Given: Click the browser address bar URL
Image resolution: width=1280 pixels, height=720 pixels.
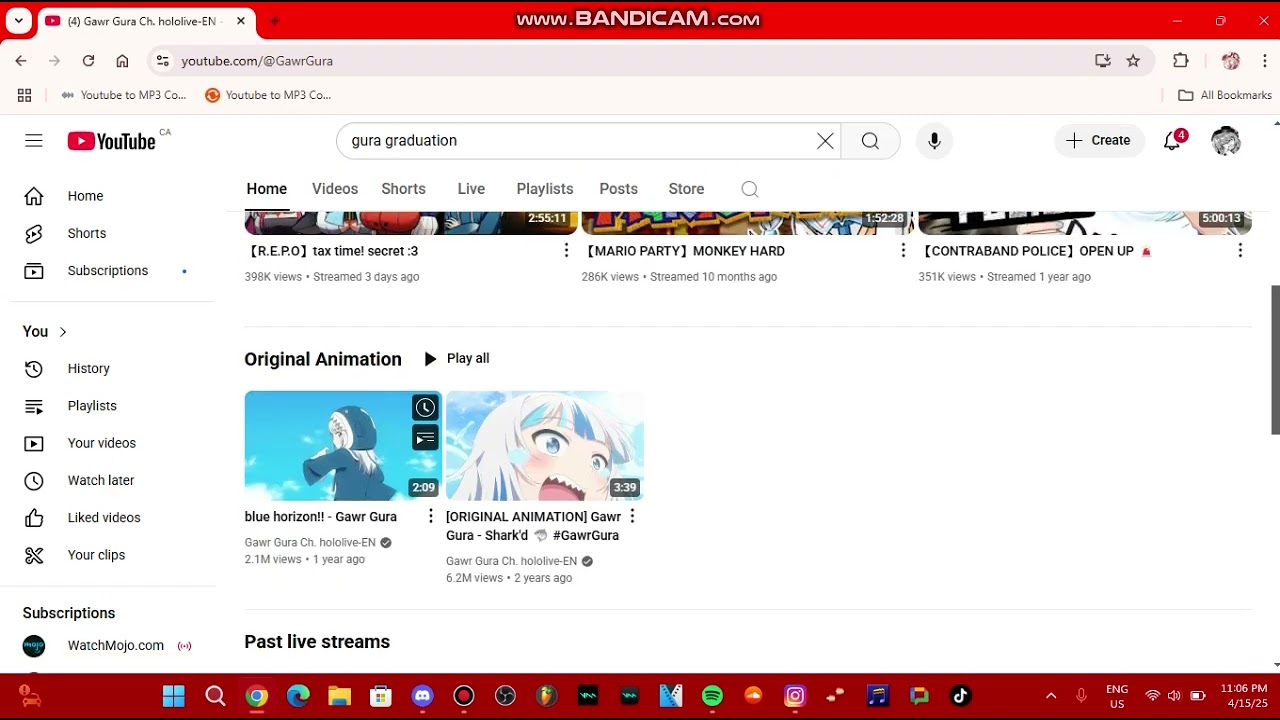Looking at the screenshot, I should point(257,61).
